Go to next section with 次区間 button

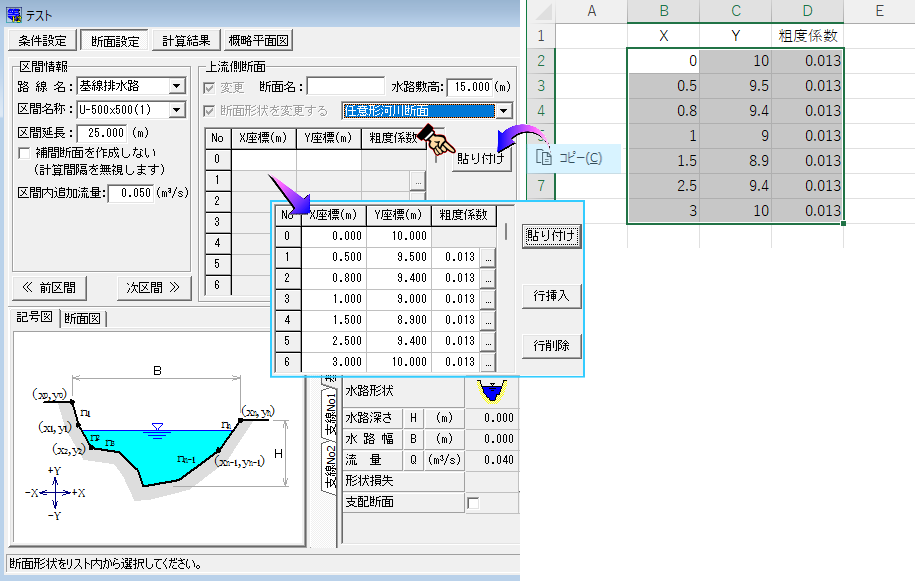click(x=153, y=287)
